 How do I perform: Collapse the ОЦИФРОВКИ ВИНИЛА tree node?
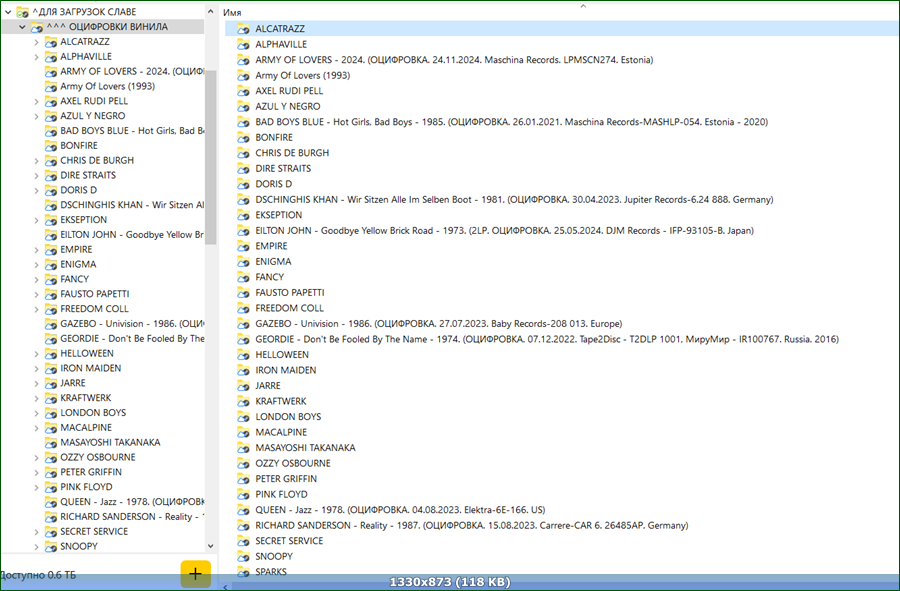click(22, 26)
